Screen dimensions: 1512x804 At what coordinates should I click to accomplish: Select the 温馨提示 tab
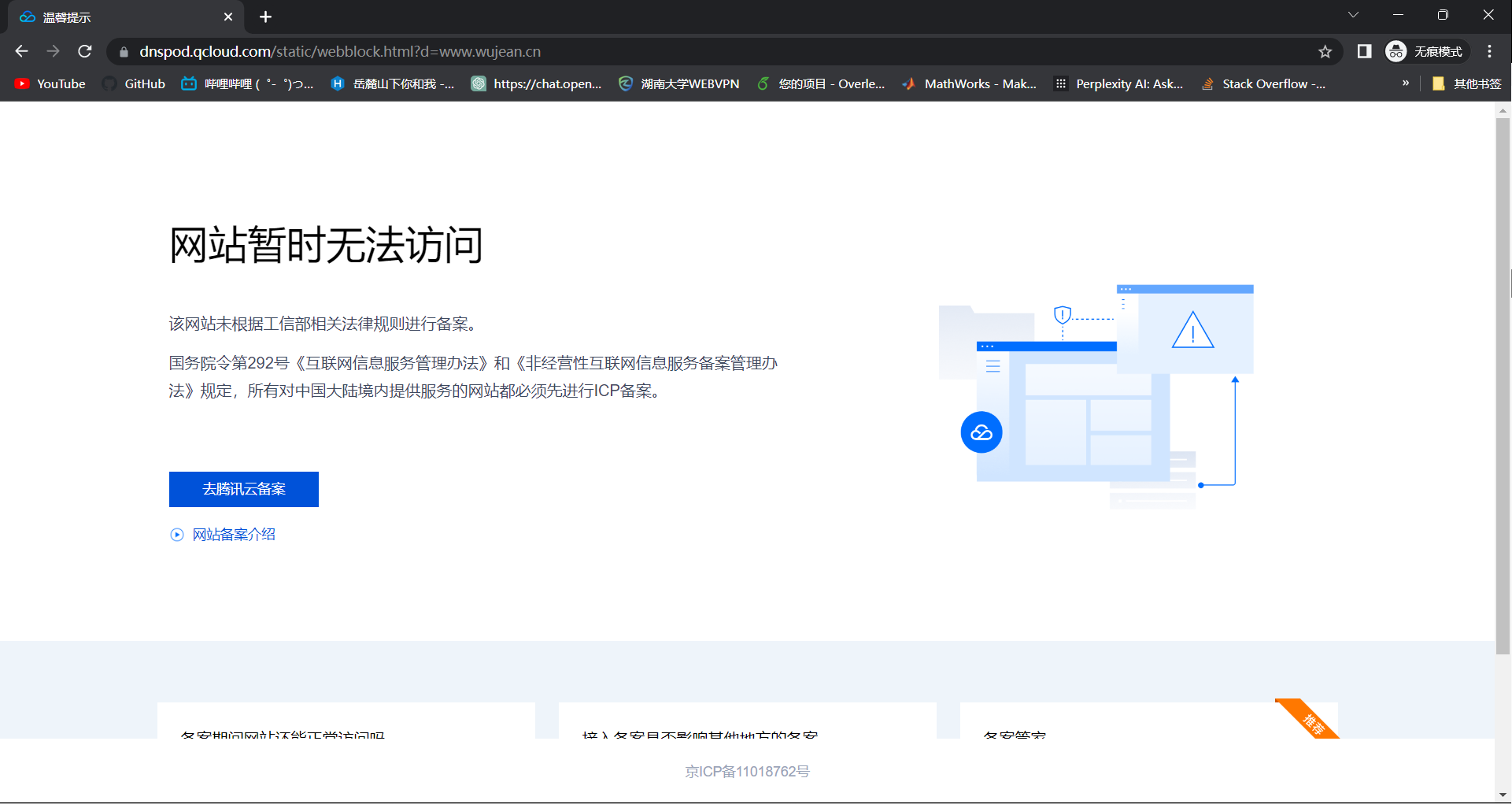click(126, 17)
